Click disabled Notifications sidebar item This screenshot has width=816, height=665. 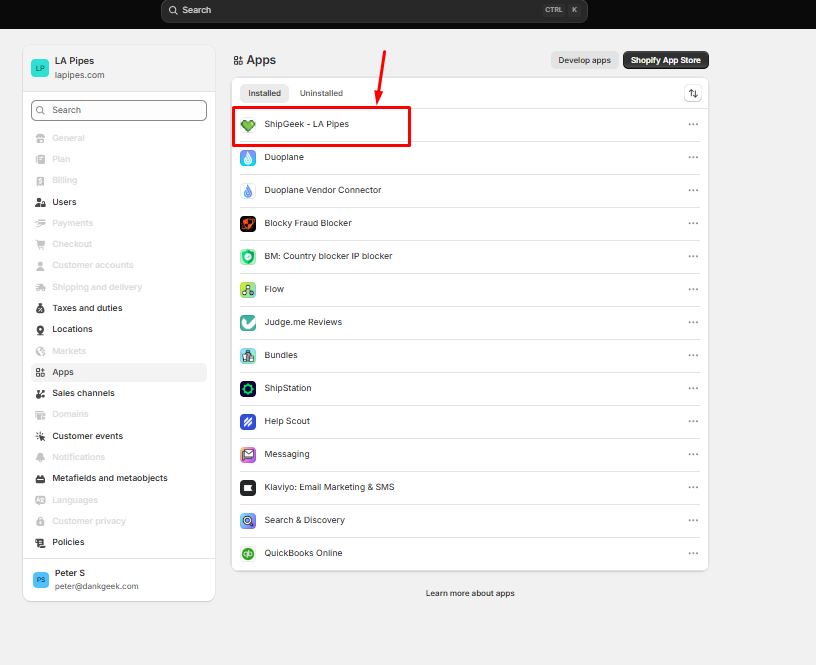point(119,457)
